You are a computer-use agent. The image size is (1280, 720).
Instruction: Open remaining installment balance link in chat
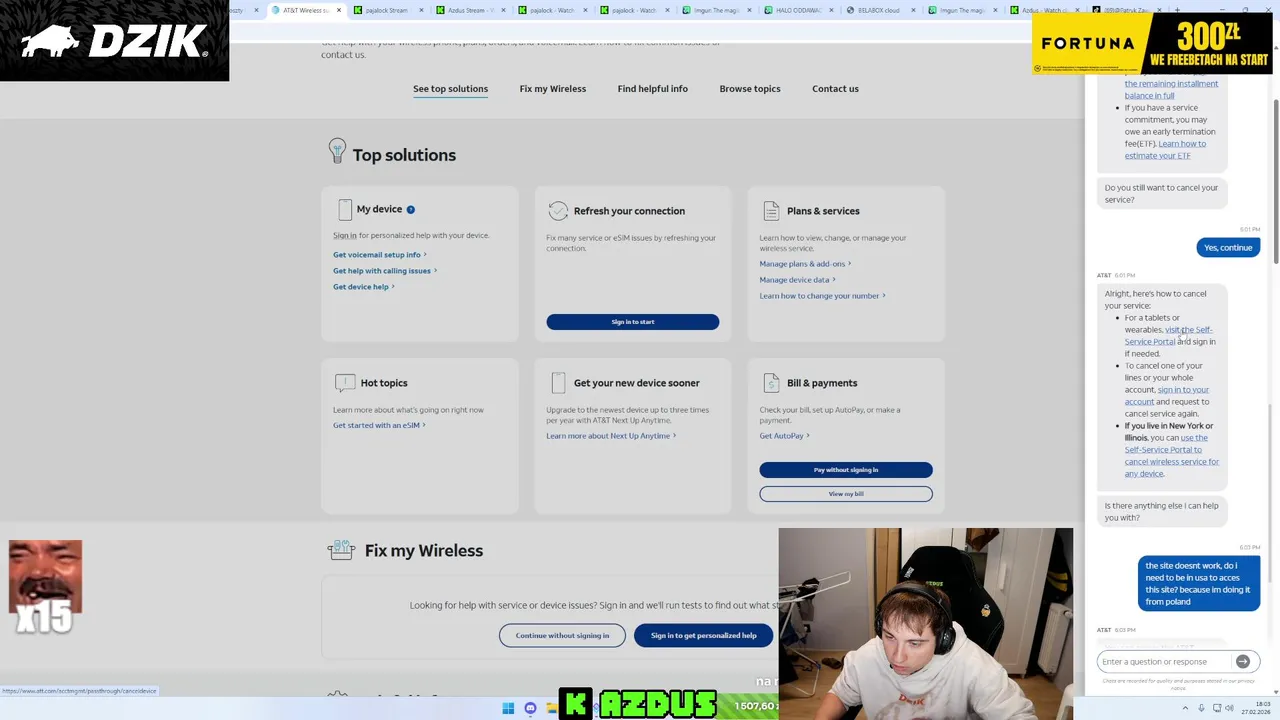(1171, 90)
